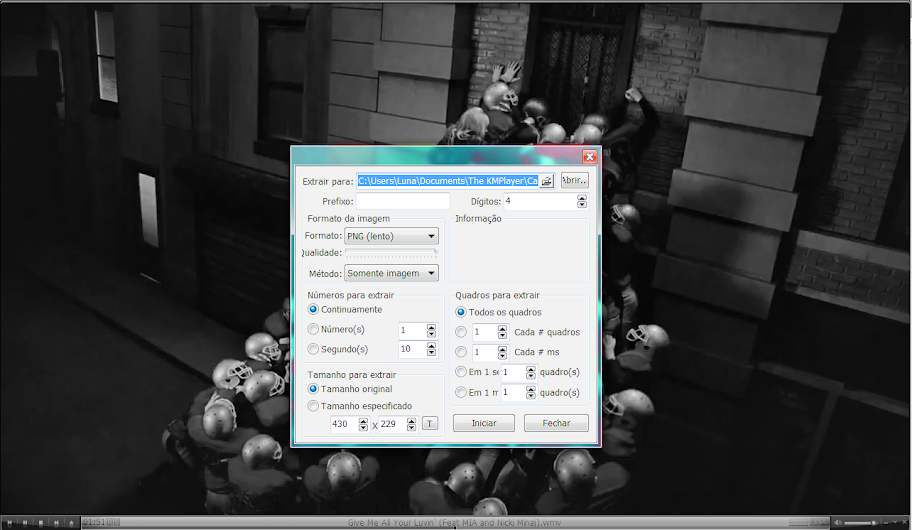Click the Segundo(s) value spinner arrows
This screenshot has height=530, width=912.
(431, 349)
